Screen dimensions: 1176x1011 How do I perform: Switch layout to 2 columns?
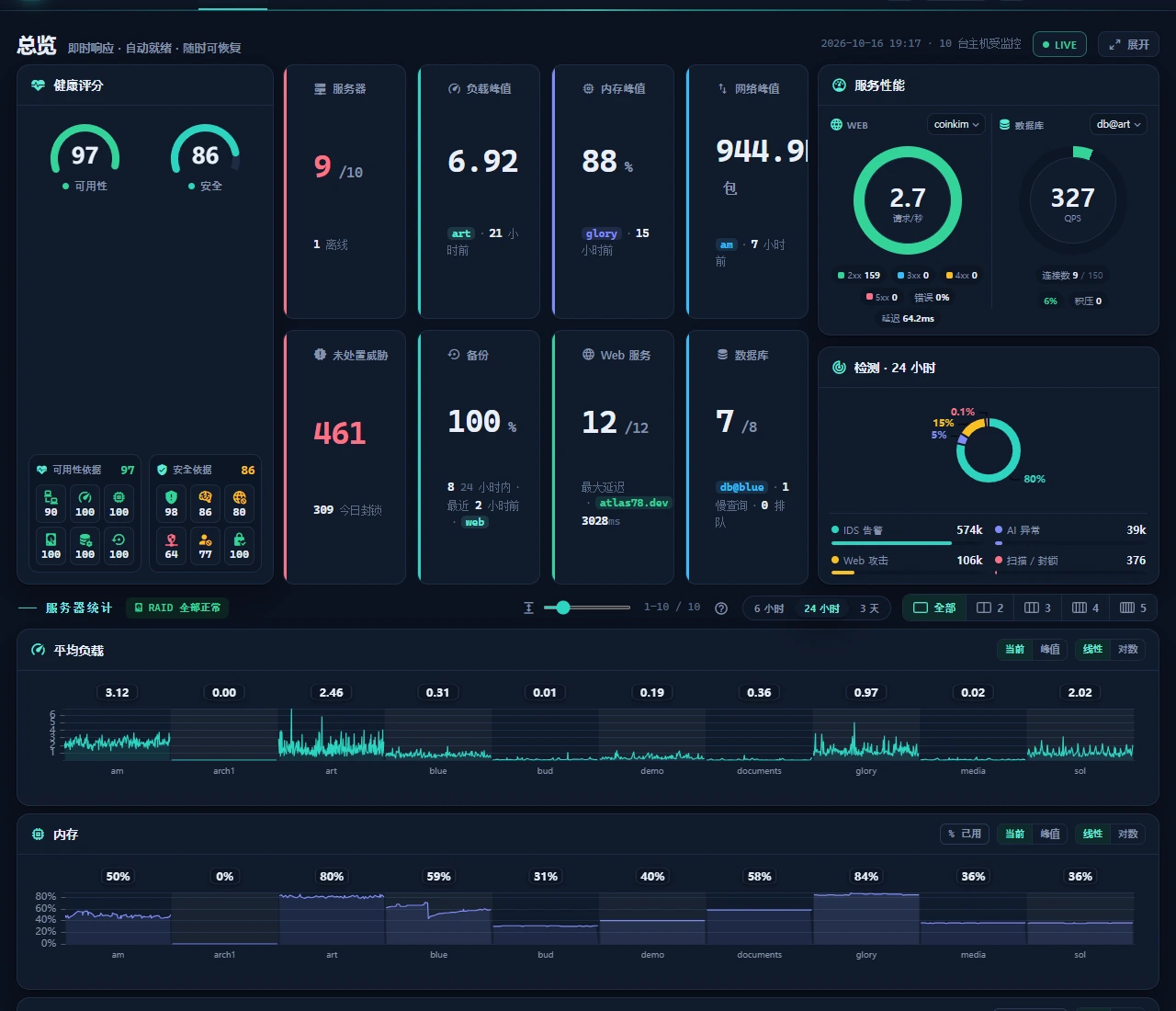coord(989,608)
